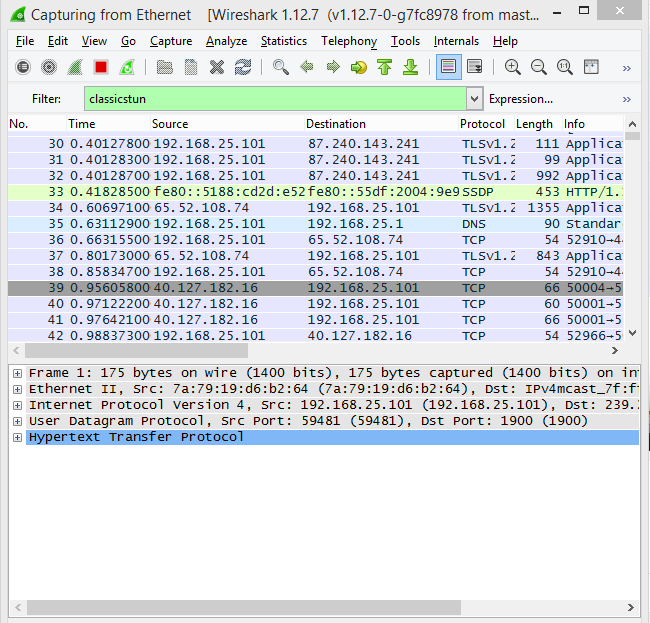Click the classicstun filter input field
The height and width of the screenshot is (623, 650).
click(x=275, y=99)
